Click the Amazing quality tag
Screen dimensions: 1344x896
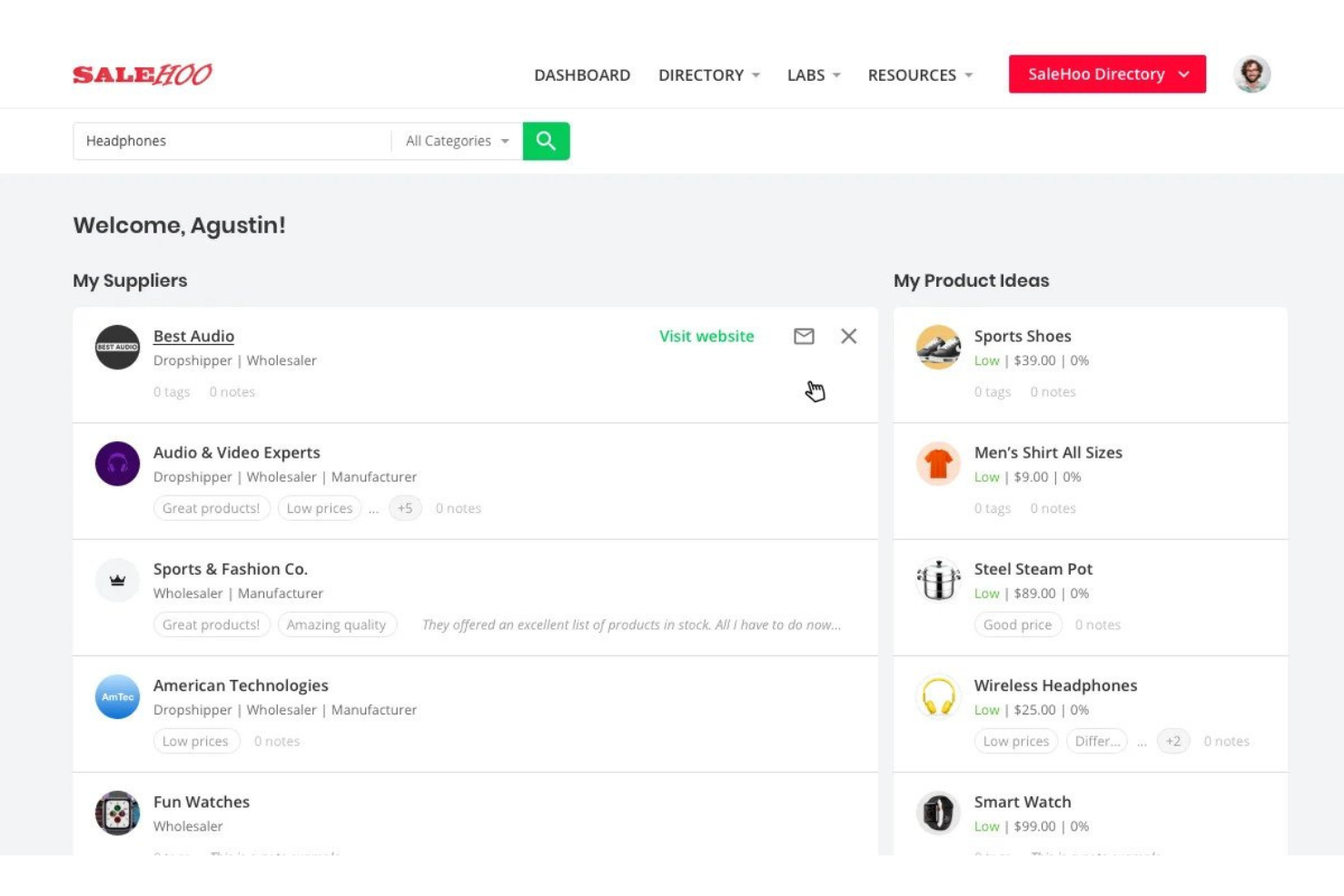pos(337,625)
